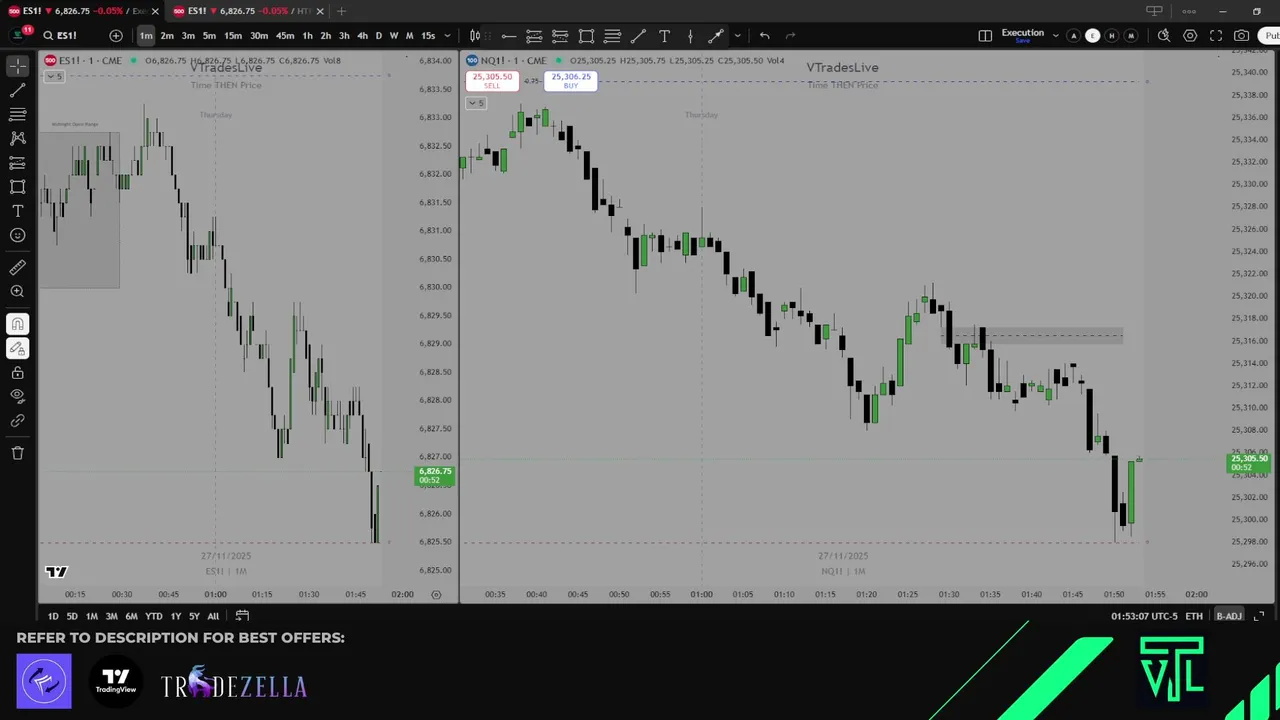This screenshot has width=1280, height=720.
Task: Select the E layout circle button
Action: pyautogui.click(x=1093, y=35)
